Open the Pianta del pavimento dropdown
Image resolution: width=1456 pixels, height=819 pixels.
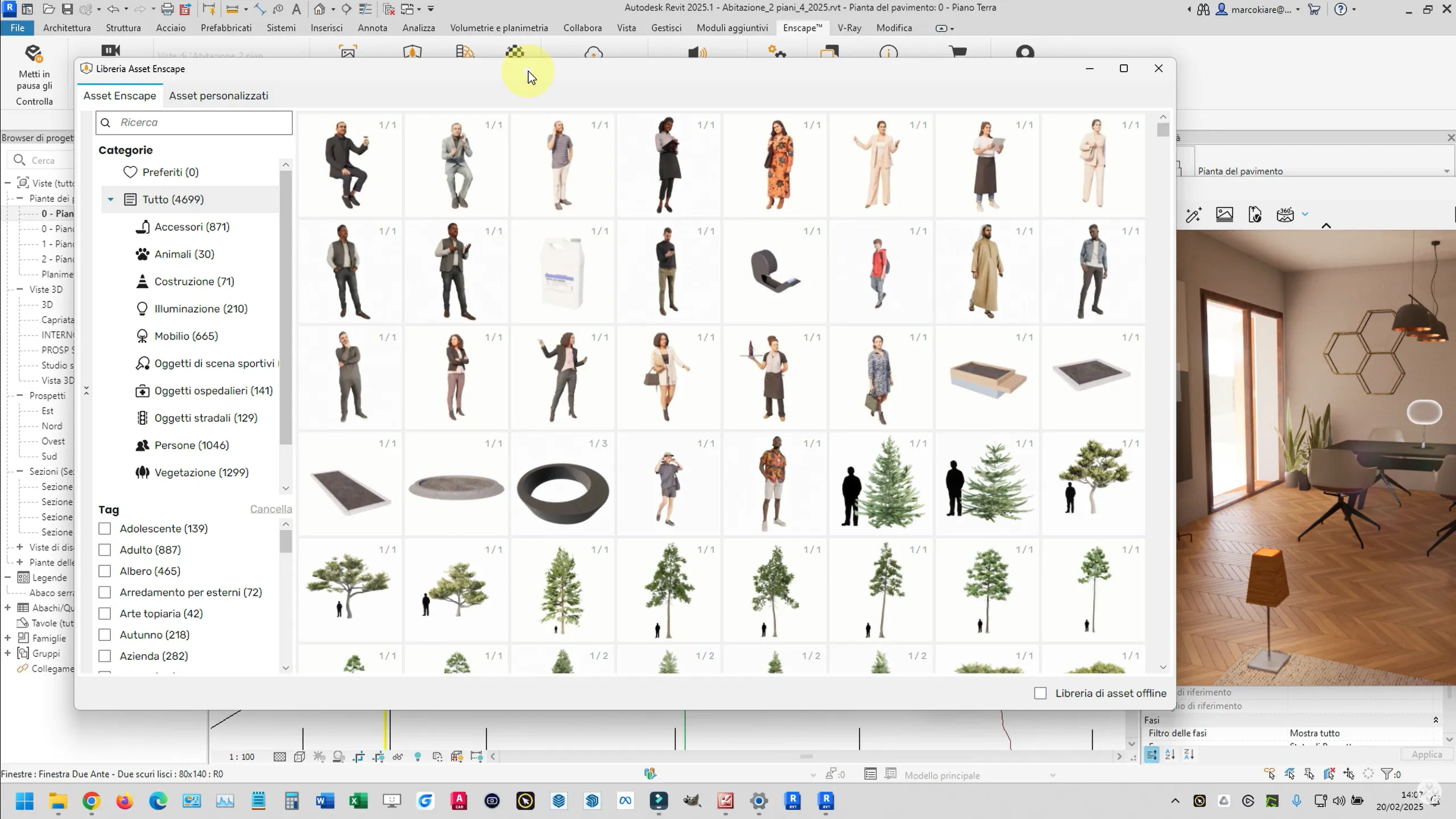click(1446, 171)
